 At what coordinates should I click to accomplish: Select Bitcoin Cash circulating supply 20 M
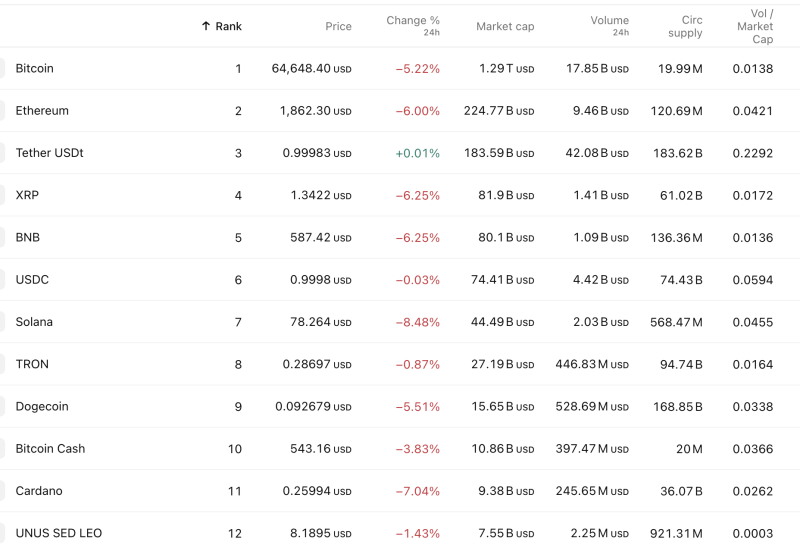[689, 449]
